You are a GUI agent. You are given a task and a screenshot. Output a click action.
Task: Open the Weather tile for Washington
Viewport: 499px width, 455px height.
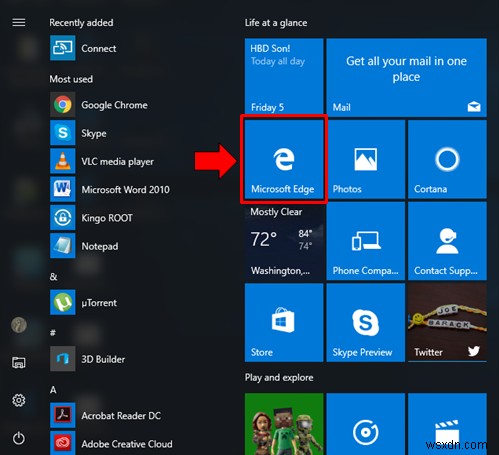(284, 241)
